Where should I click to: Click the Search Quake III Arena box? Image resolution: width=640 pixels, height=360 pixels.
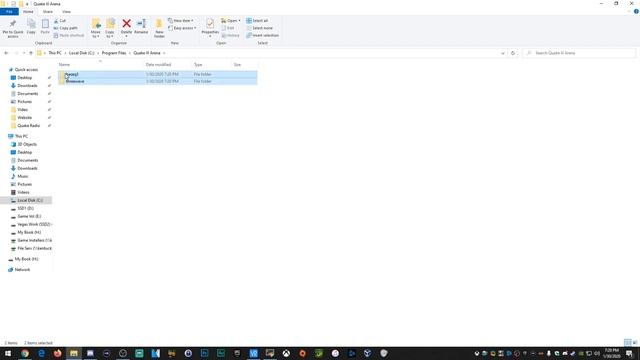[579, 53]
